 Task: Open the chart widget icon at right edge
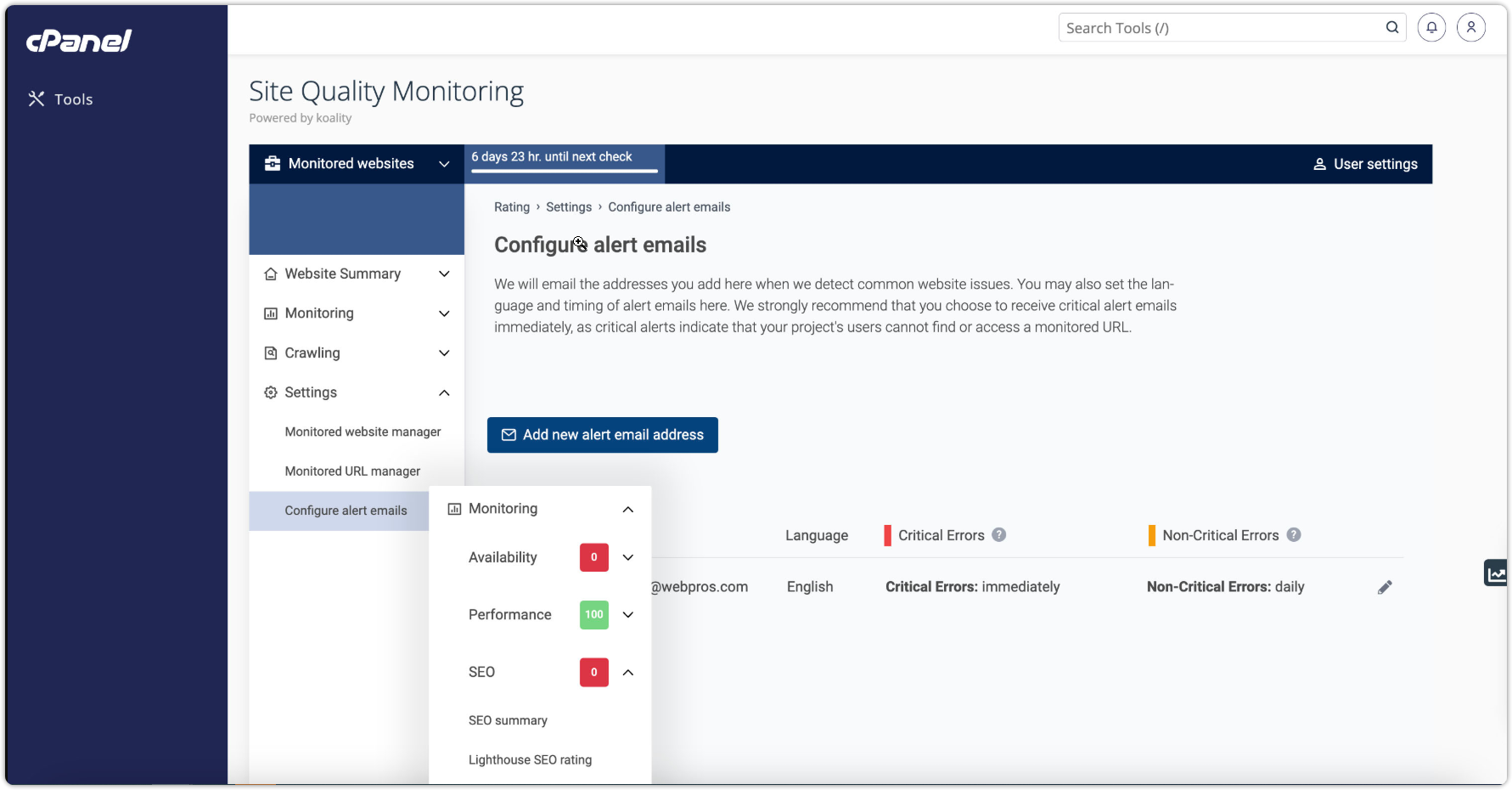coord(1496,573)
